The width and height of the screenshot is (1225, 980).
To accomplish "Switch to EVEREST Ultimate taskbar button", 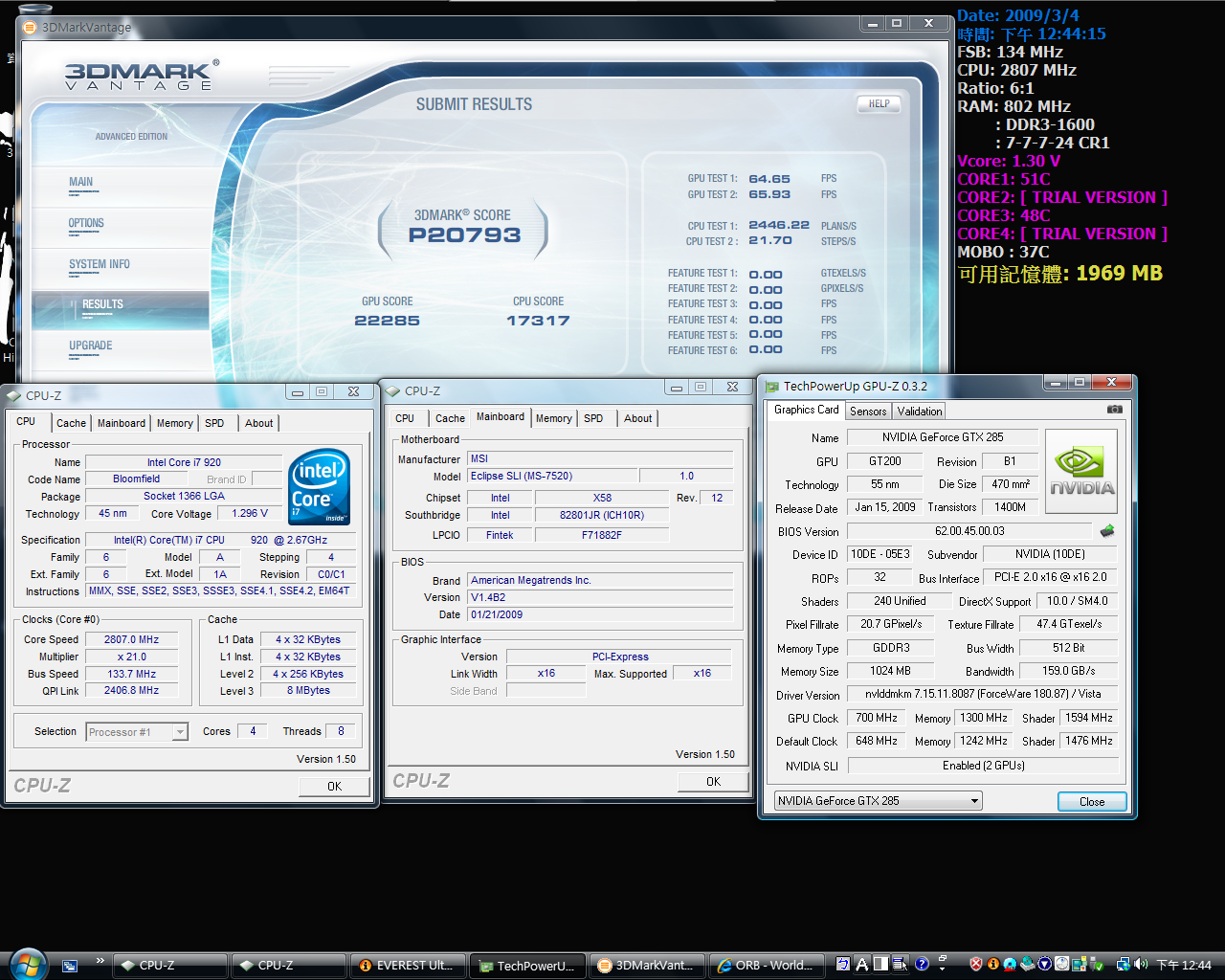I will [x=410, y=966].
